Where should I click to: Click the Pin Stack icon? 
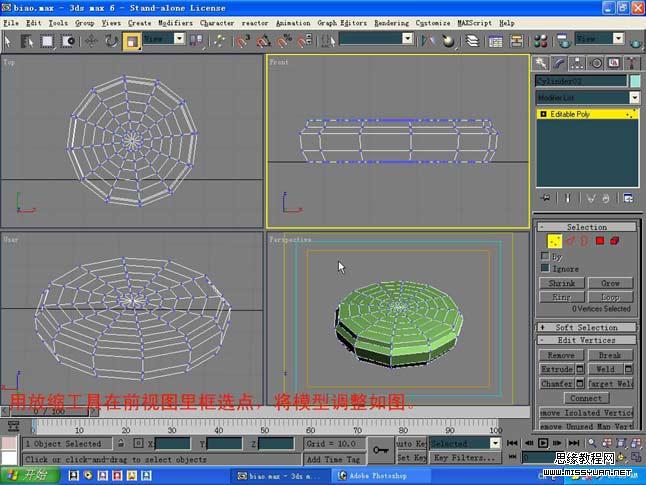click(546, 198)
